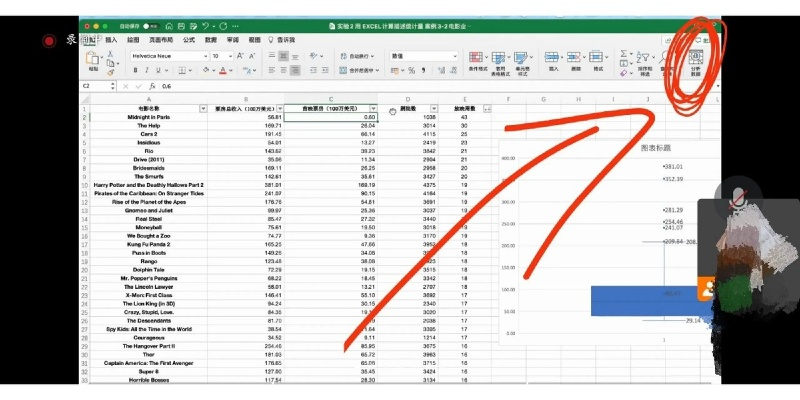
Task: Click the Fill Color bucket icon
Action: pos(205,70)
